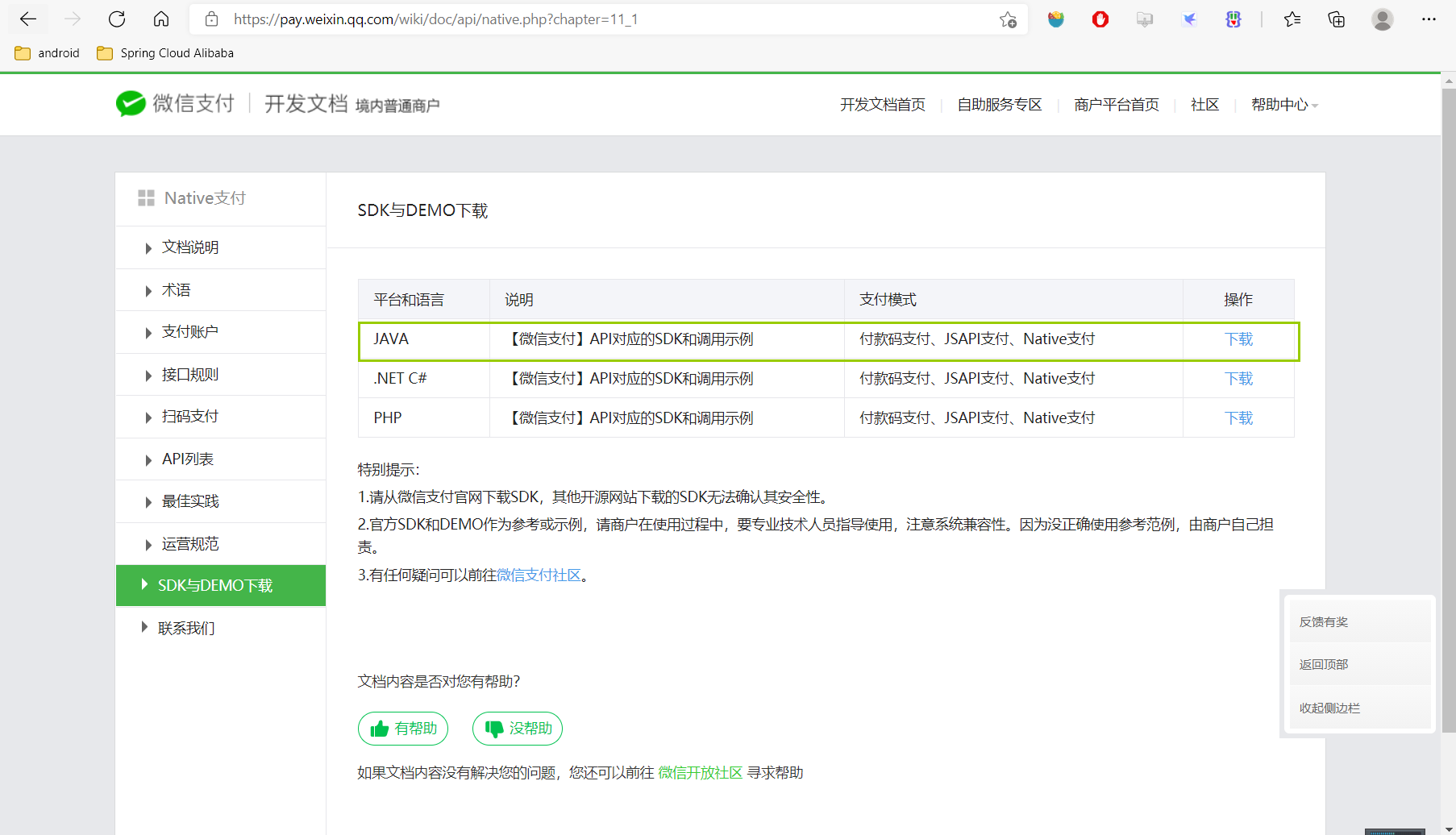Expand the API列表 sidebar section
1456x835 pixels.
(188, 458)
